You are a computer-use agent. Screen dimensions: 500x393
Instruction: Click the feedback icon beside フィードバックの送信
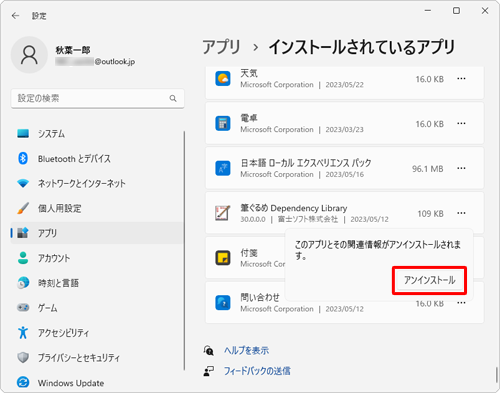209,371
